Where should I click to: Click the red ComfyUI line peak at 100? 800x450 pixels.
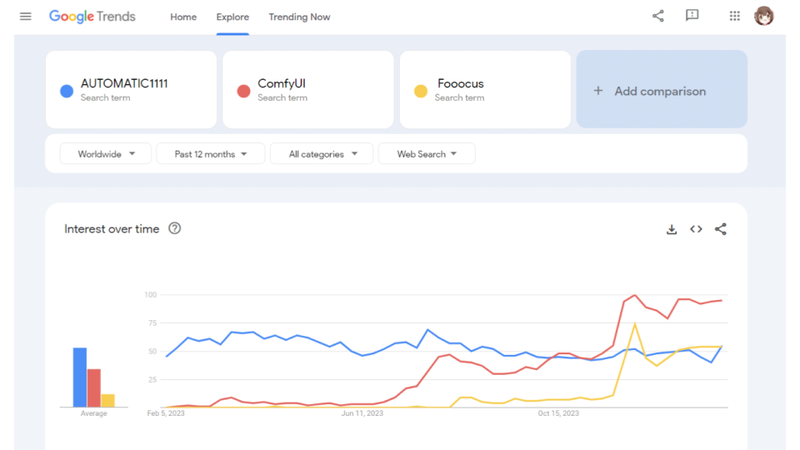[635, 295]
